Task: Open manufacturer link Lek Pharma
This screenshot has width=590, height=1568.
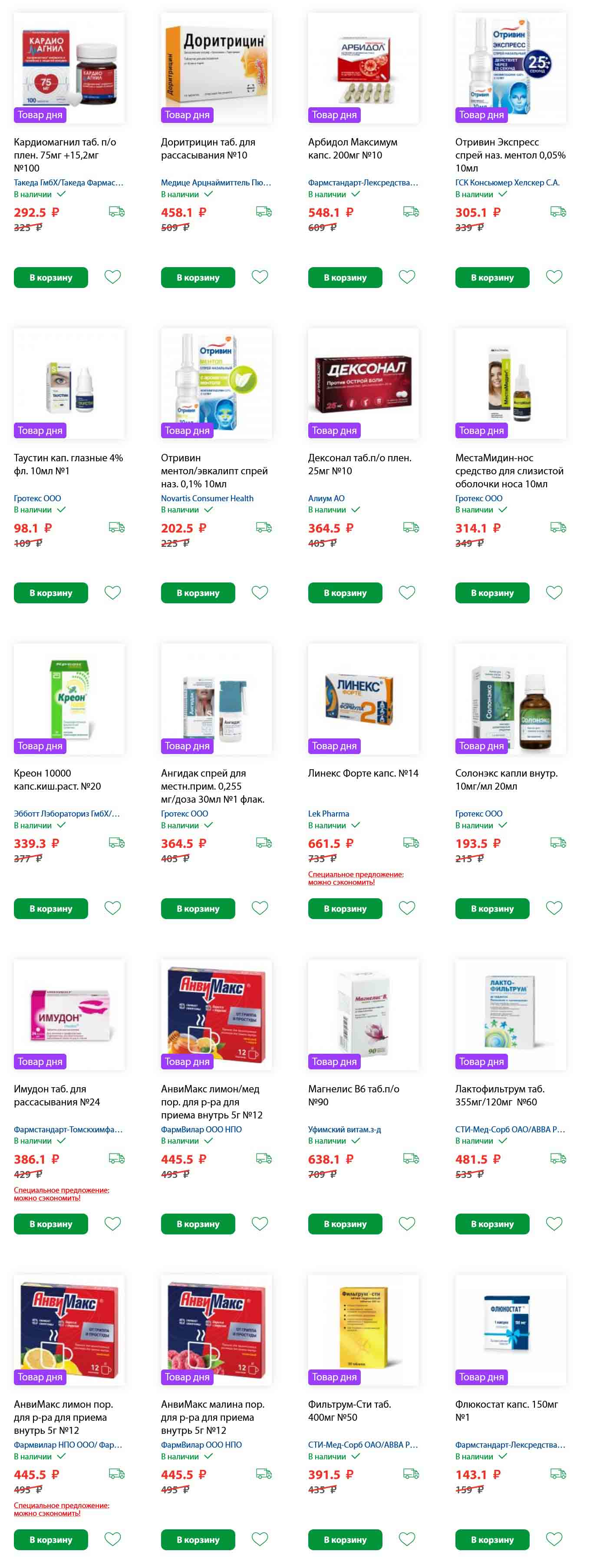Action: (x=329, y=813)
